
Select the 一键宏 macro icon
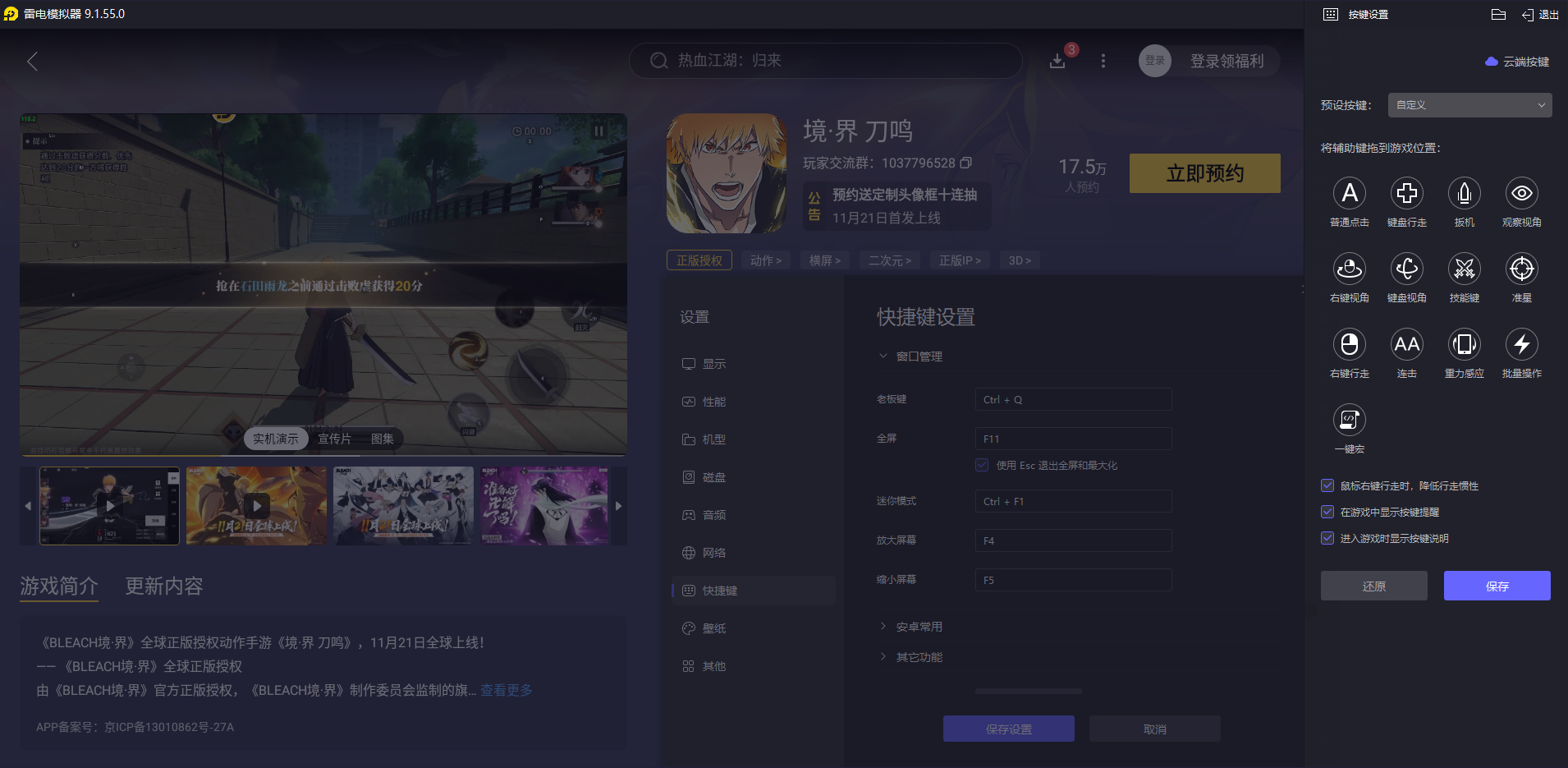pos(1350,421)
